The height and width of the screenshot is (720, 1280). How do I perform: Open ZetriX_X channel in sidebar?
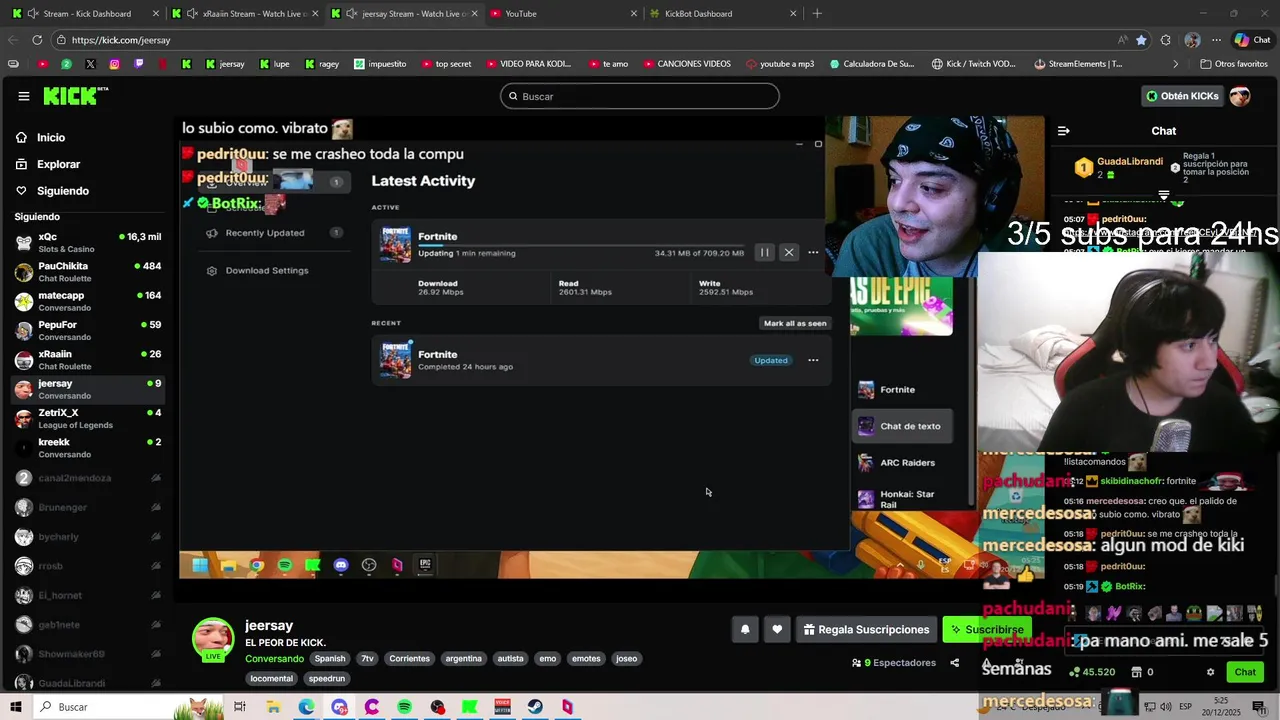(x=88, y=418)
